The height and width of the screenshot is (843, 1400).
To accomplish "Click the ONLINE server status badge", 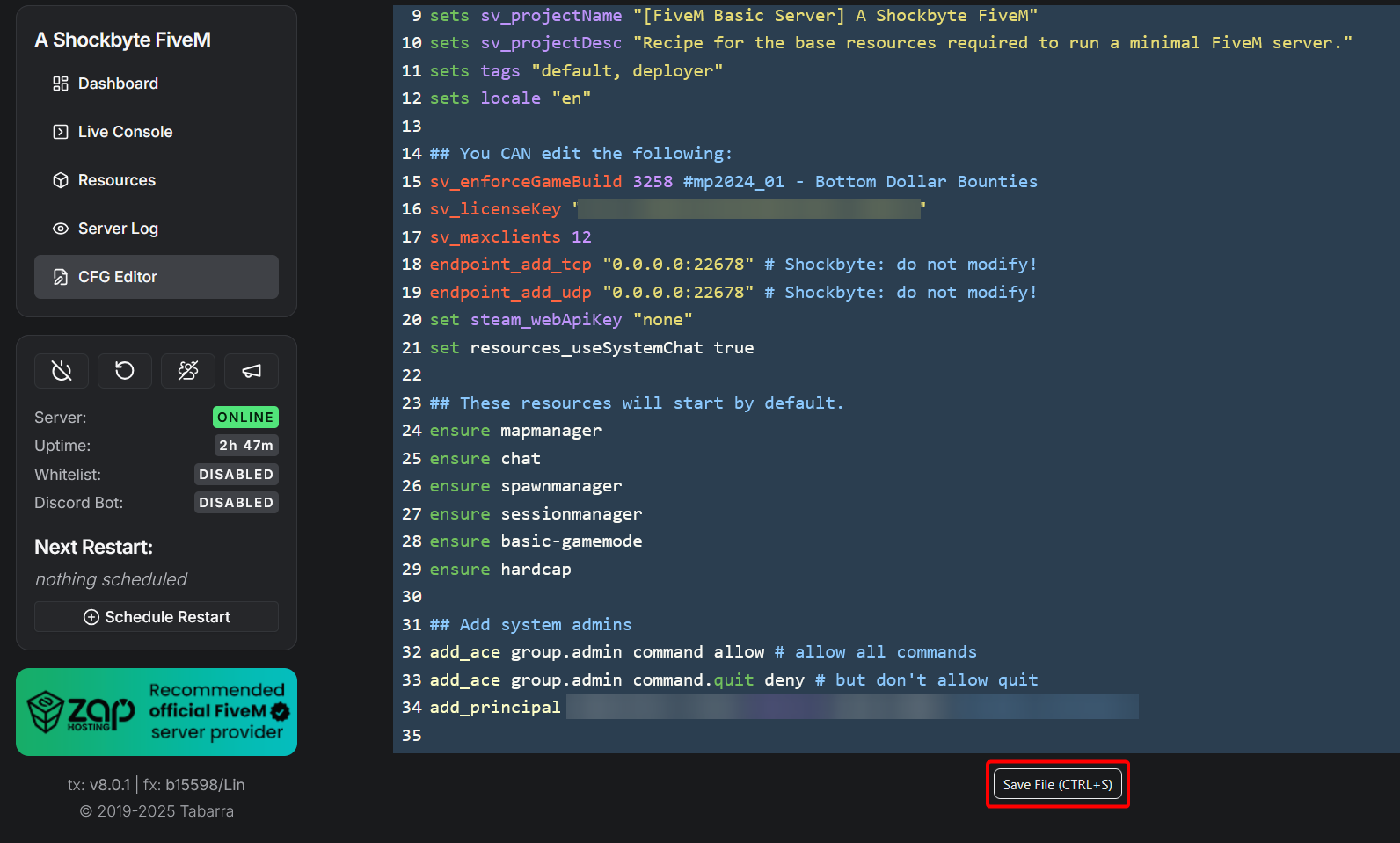I will tap(245, 418).
